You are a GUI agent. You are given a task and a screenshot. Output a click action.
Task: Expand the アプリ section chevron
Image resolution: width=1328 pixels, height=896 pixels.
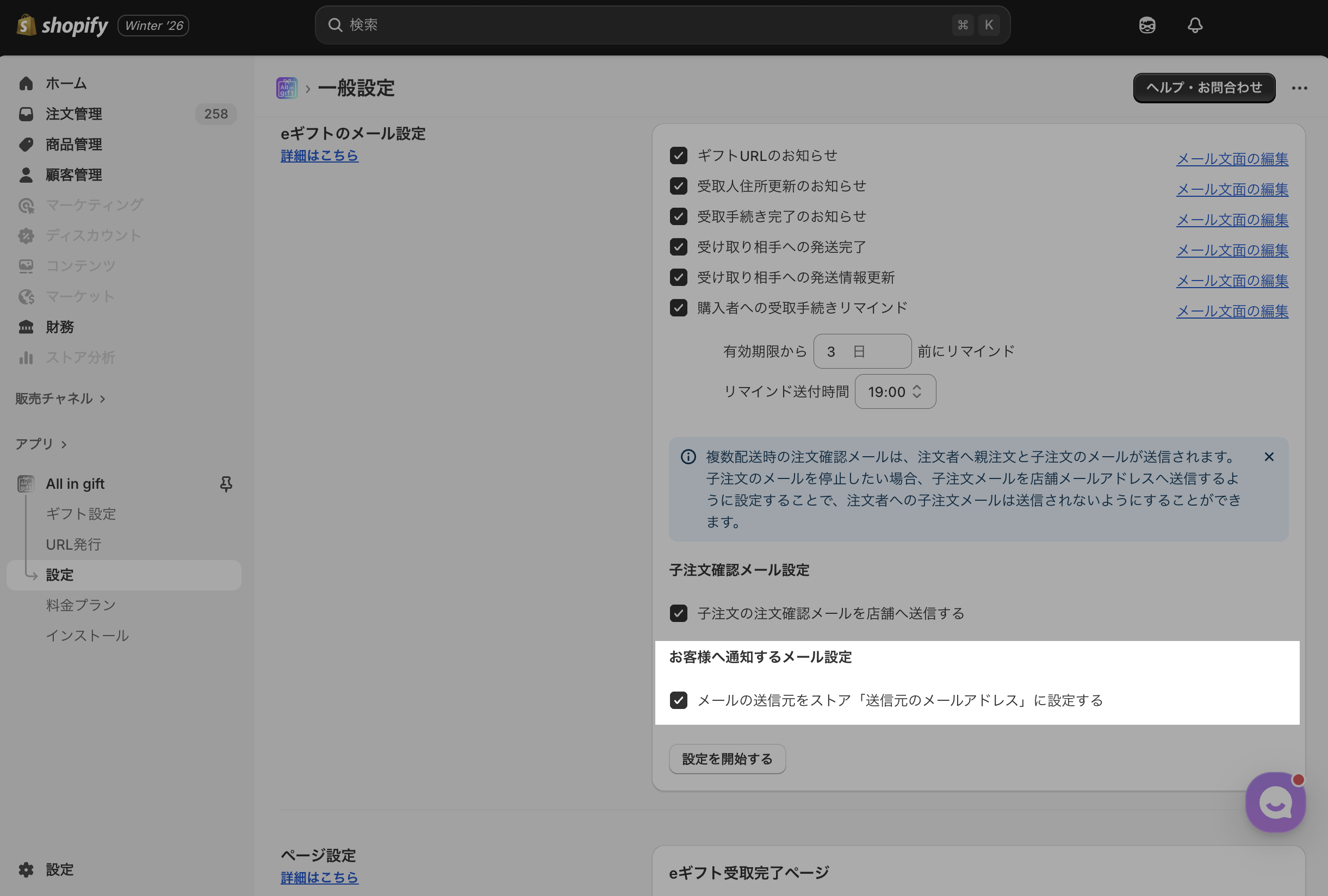pos(64,444)
